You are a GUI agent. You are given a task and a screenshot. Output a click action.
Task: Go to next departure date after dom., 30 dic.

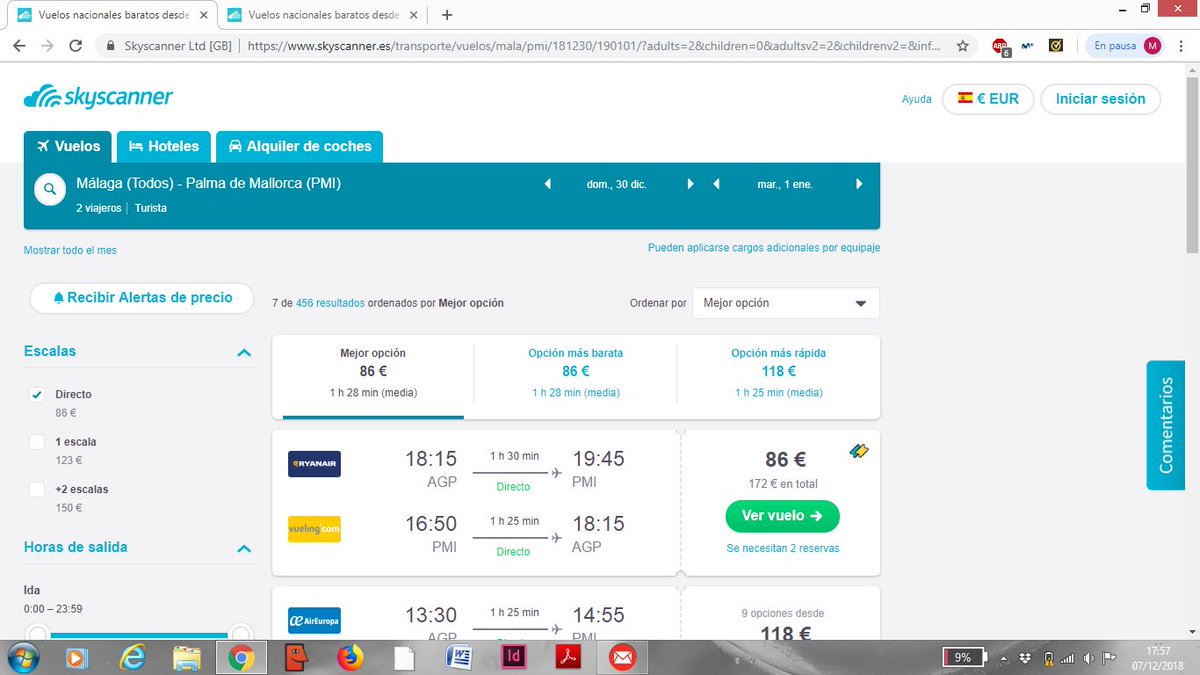(690, 184)
